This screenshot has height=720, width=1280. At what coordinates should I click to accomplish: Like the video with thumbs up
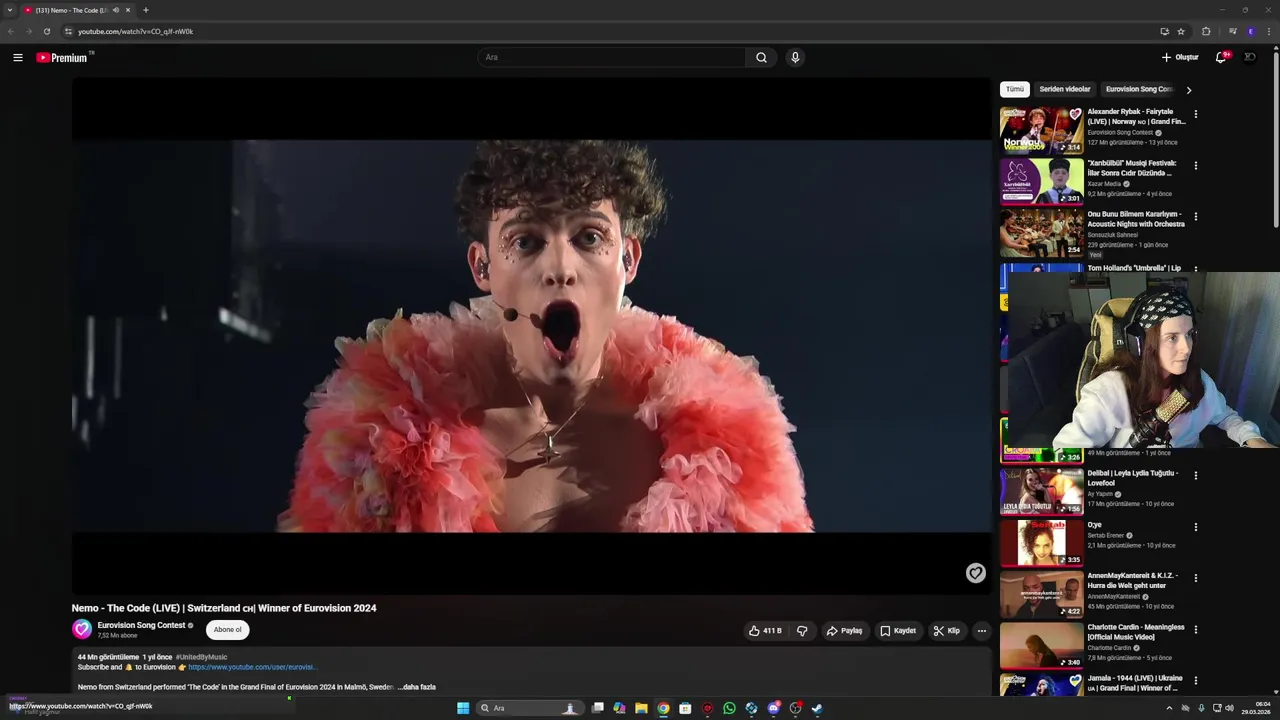[x=765, y=631]
